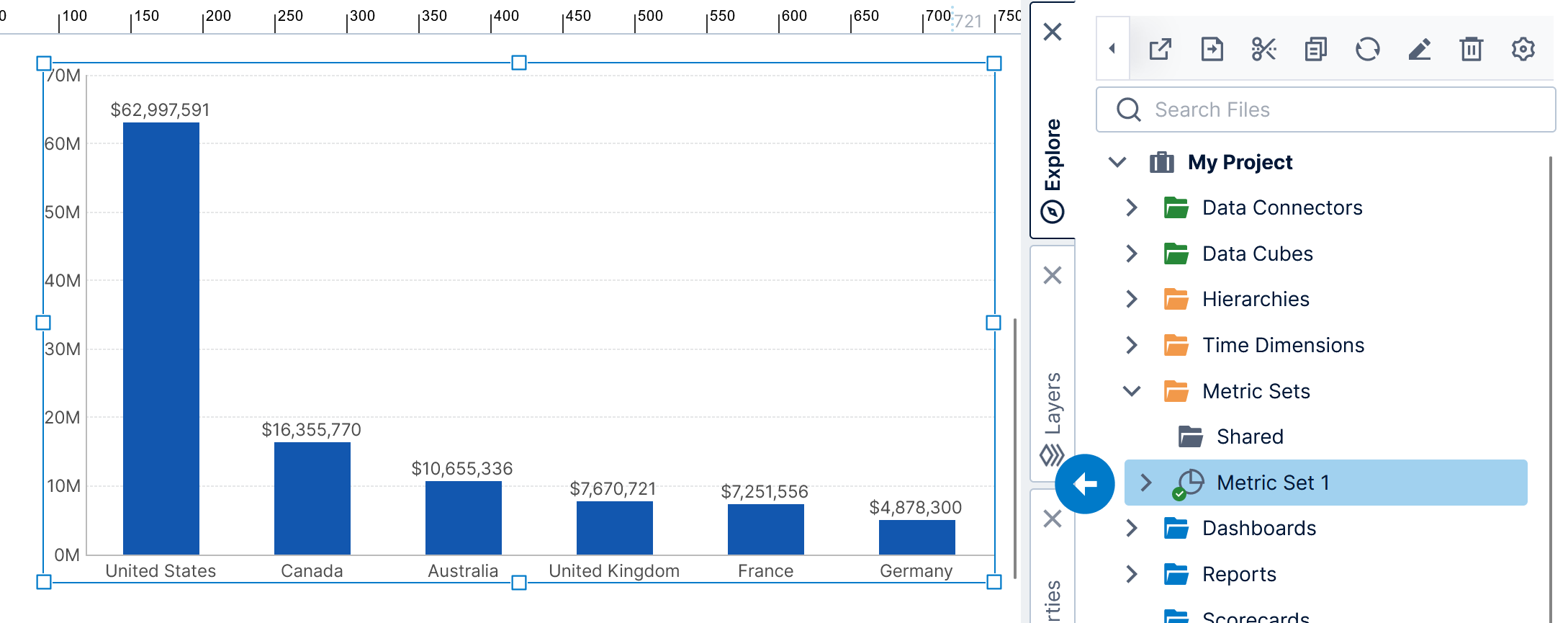Screen dimensions: 1568x623
Task: Click the check-in file arrow icon
Action: tap(1212, 50)
